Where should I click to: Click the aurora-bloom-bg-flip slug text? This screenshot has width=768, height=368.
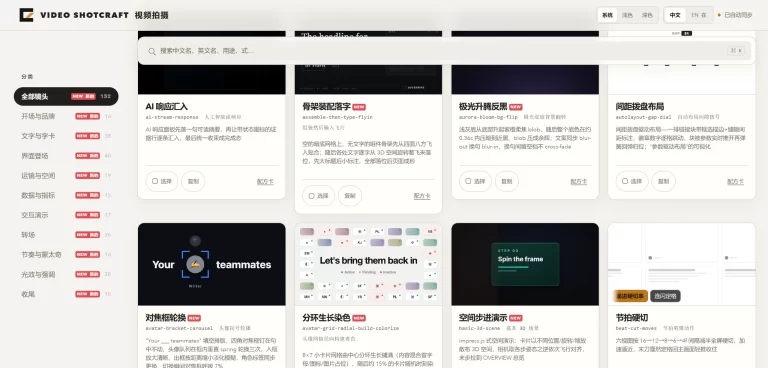pyautogui.click(x=488, y=117)
